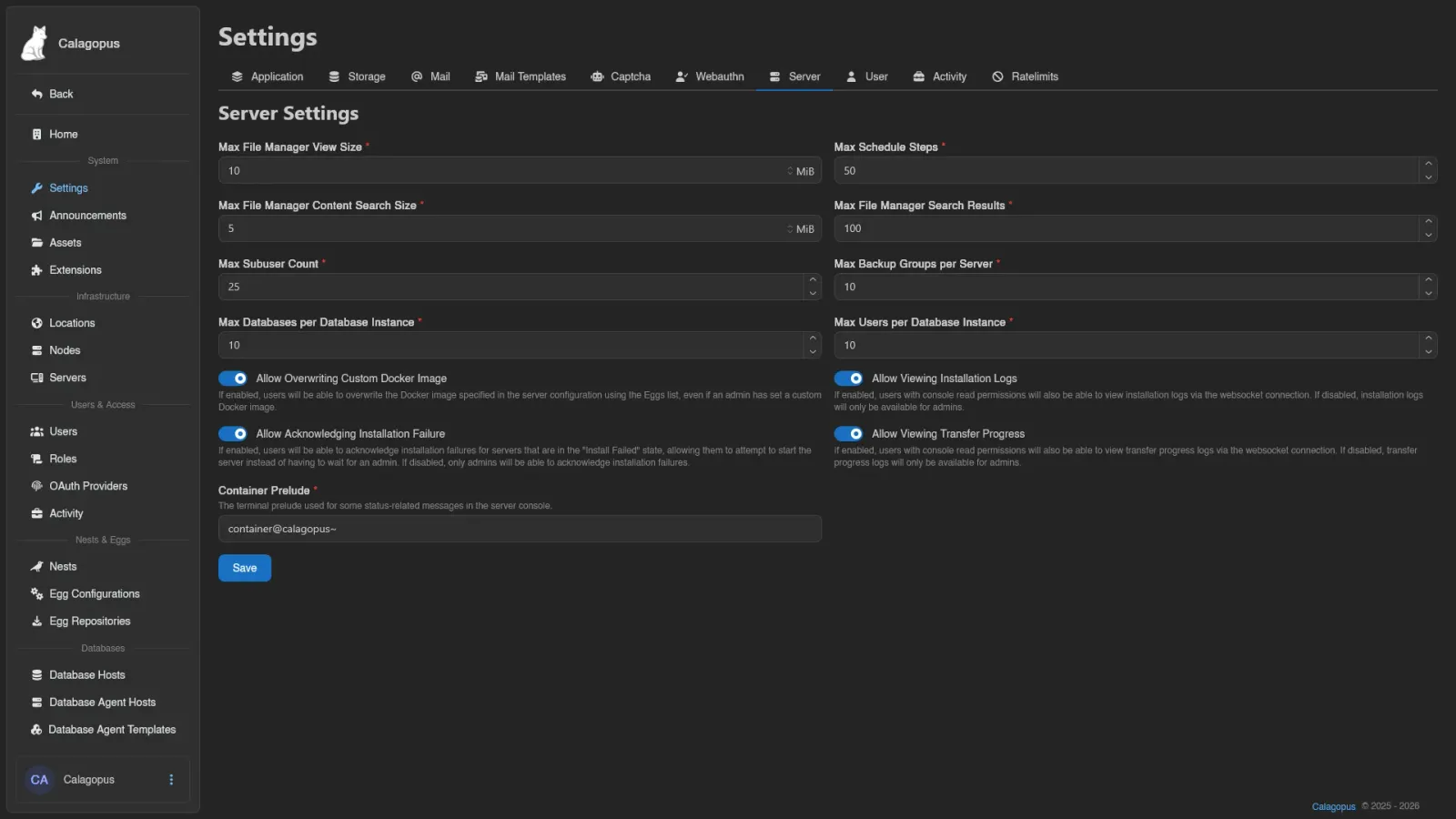Click the Captcha robot tab icon
1456x819 pixels.
[598, 76]
